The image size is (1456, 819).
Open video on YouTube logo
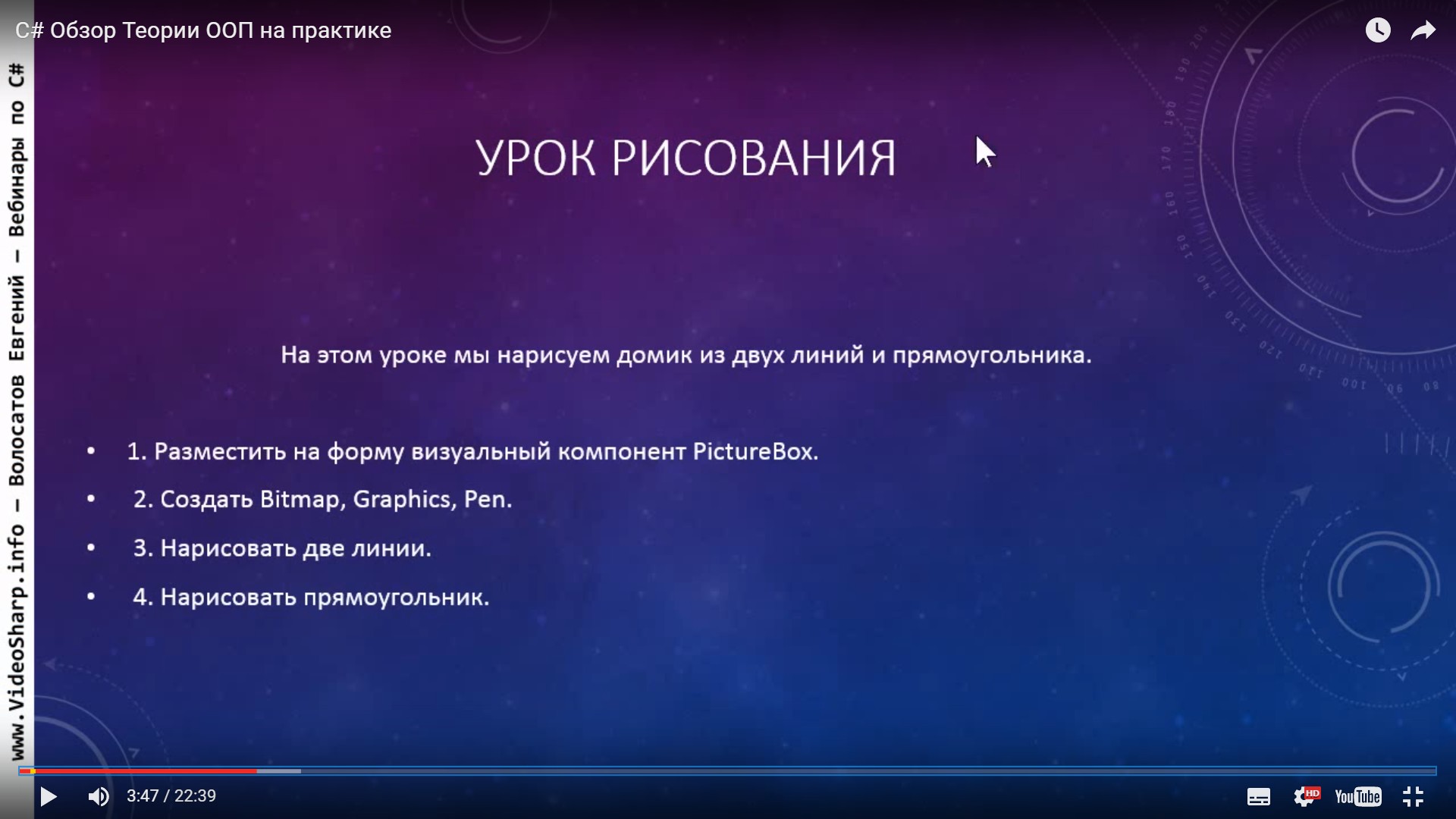click(1358, 796)
